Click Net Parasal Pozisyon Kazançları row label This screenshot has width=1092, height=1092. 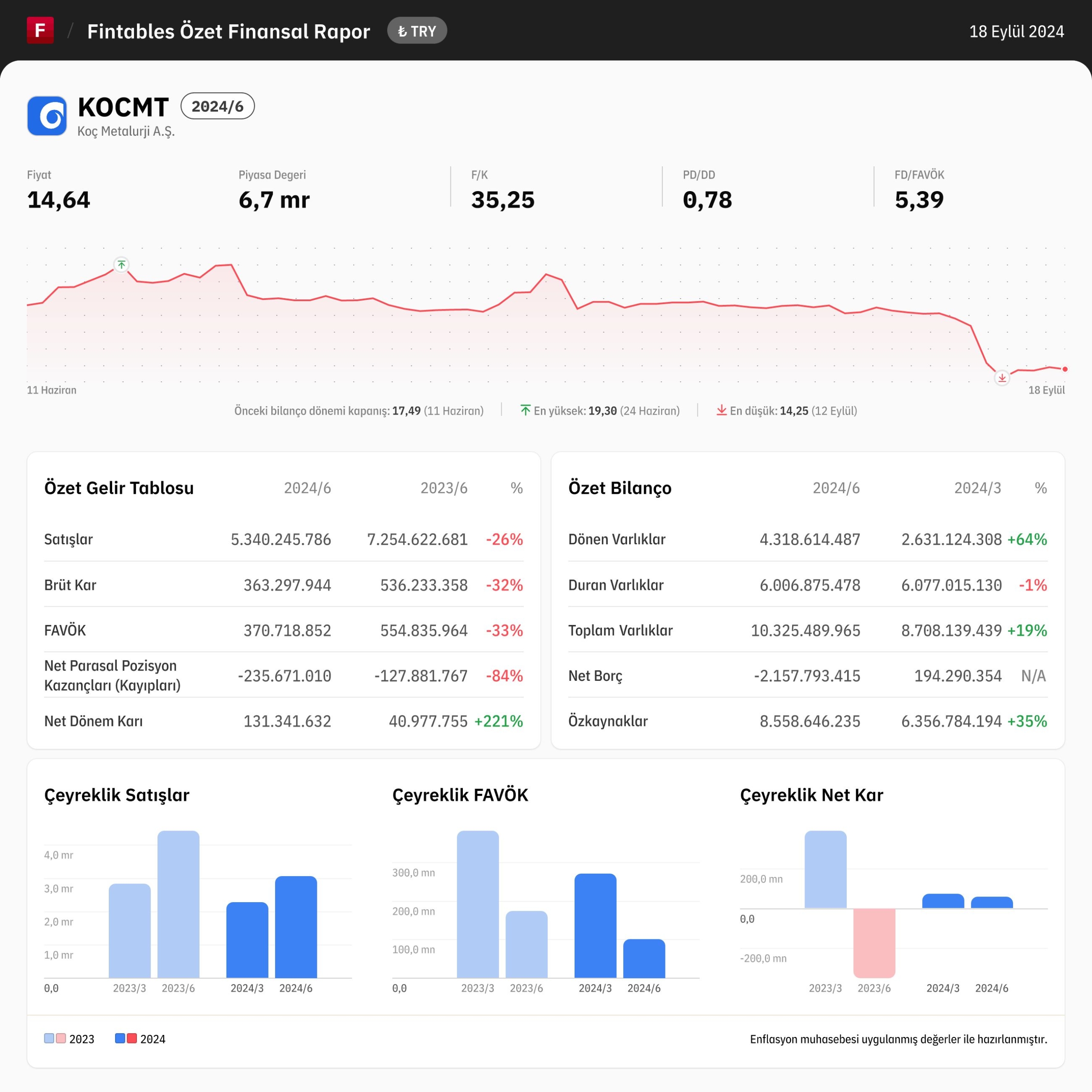click(x=113, y=675)
